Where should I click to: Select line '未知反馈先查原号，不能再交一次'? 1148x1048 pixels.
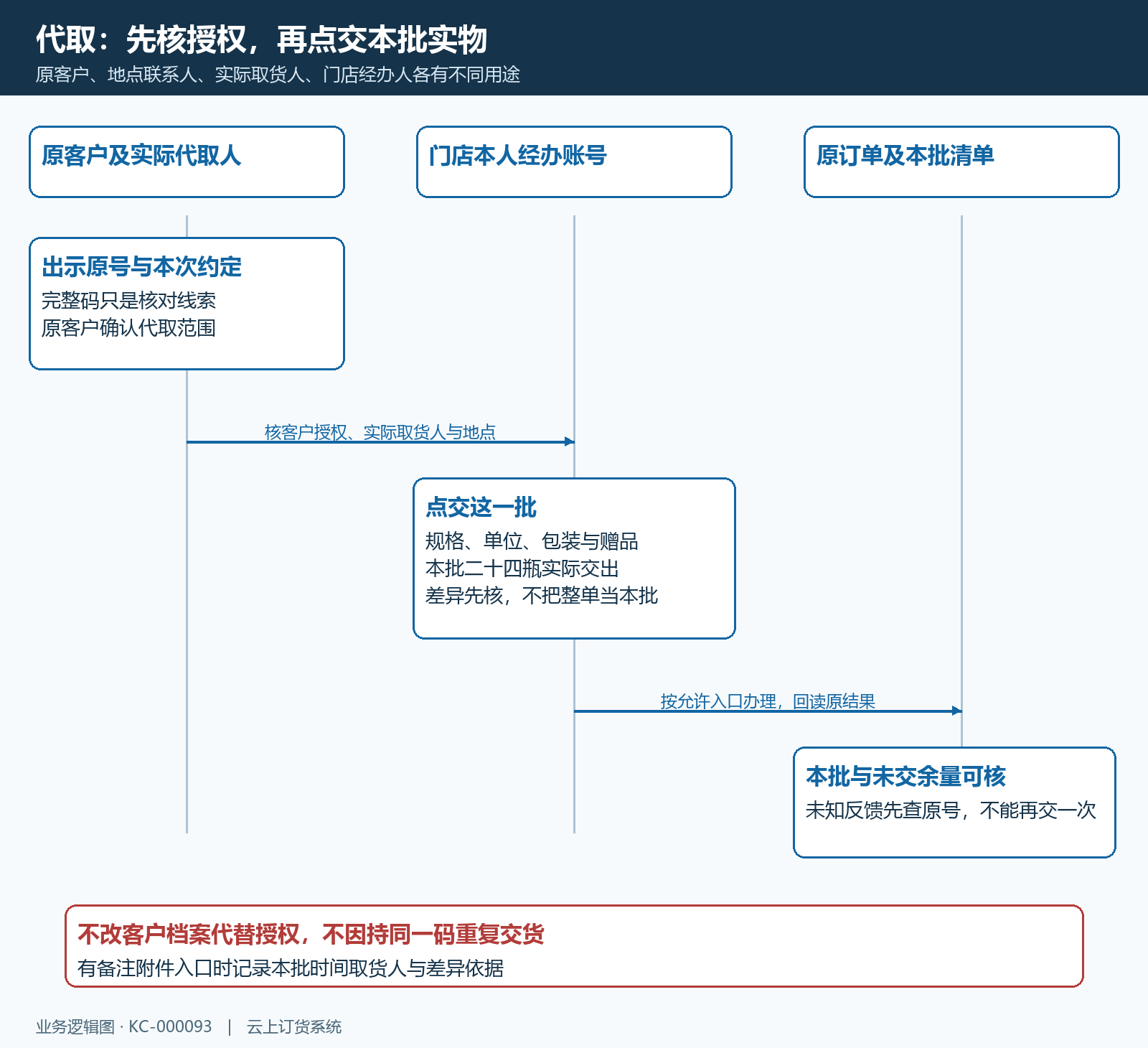pyautogui.click(x=951, y=810)
